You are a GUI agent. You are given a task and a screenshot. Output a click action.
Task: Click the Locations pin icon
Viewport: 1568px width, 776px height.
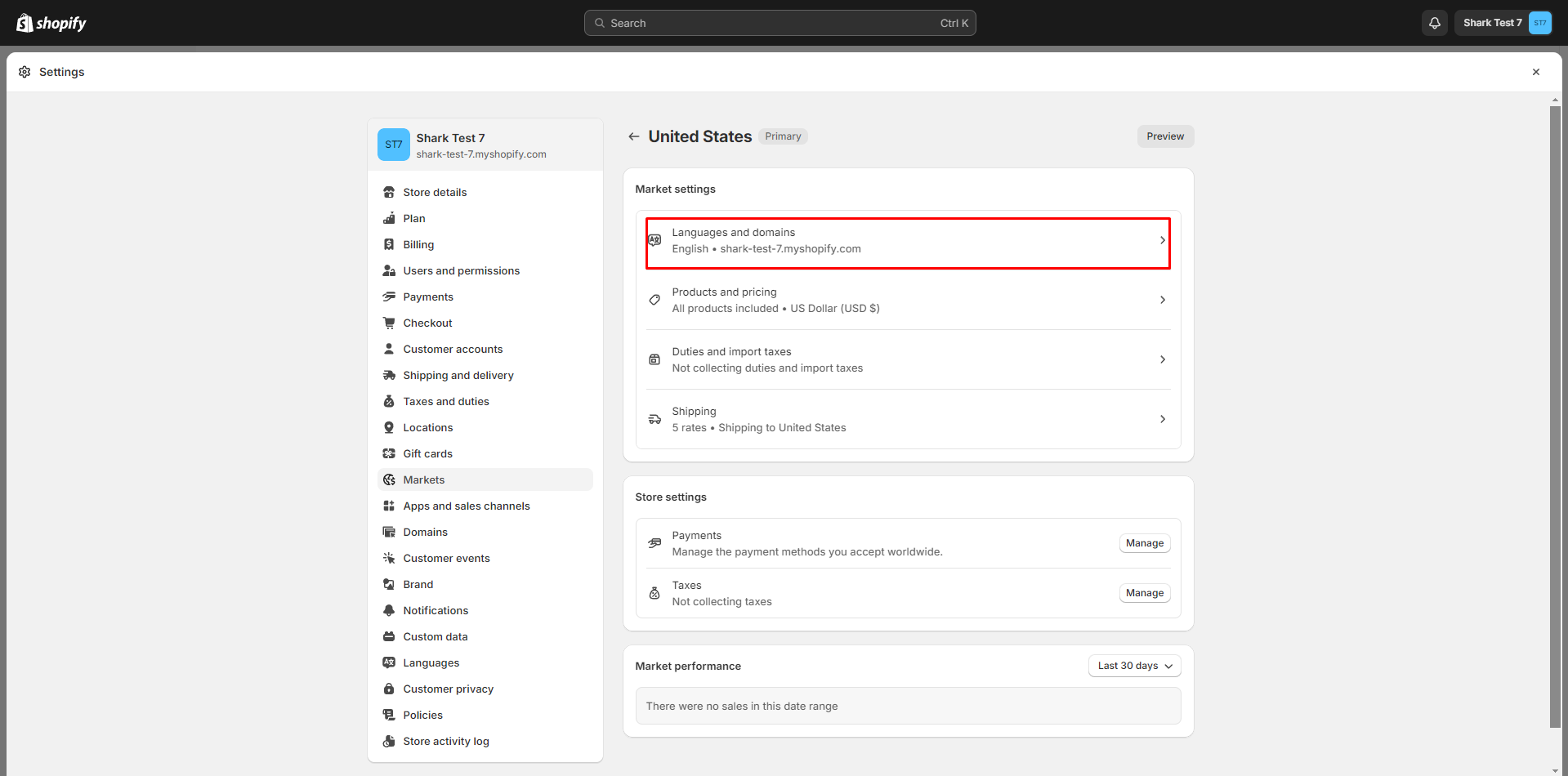click(x=389, y=427)
